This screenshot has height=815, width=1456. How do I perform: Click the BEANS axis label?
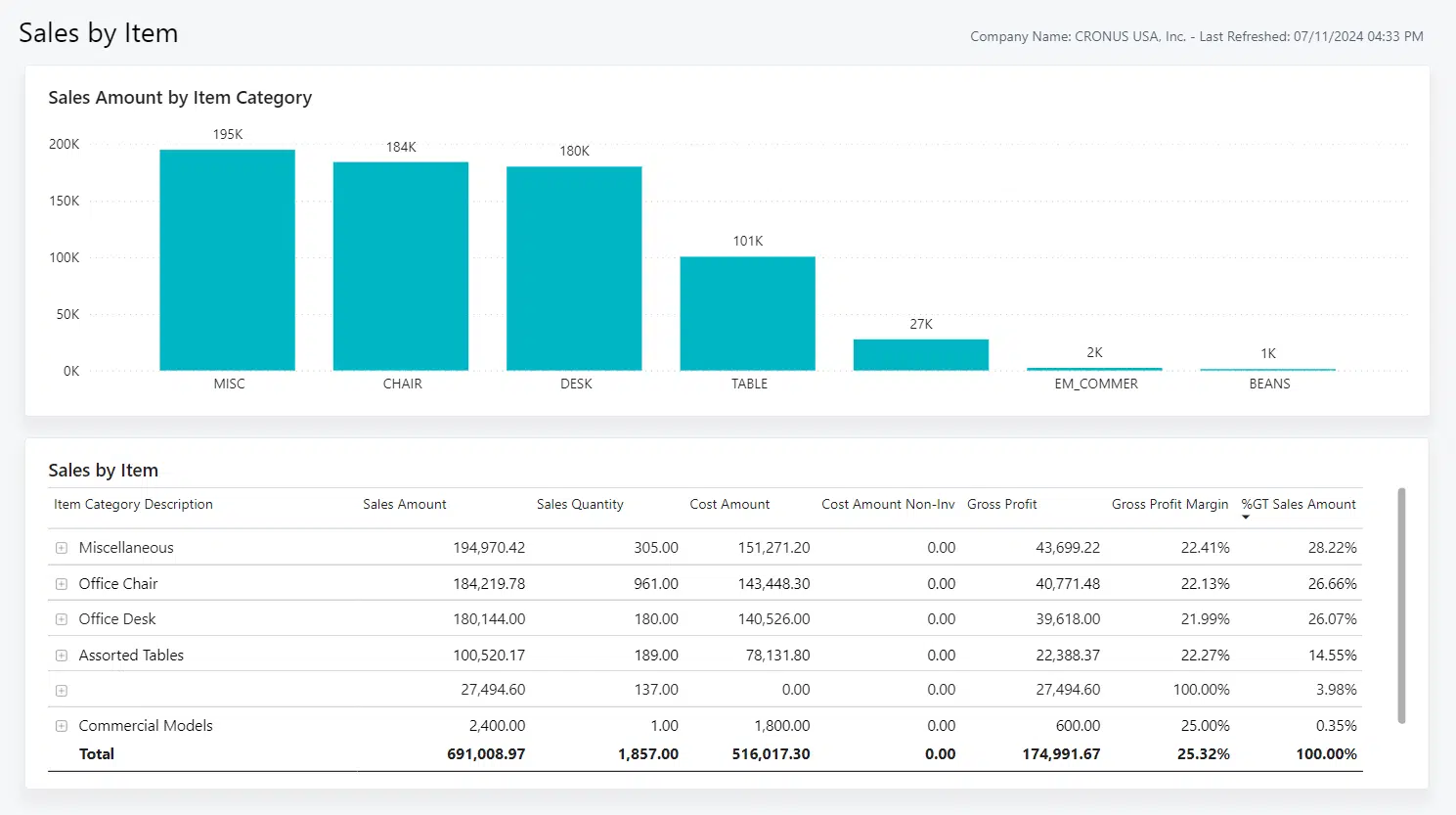tap(1269, 384)
